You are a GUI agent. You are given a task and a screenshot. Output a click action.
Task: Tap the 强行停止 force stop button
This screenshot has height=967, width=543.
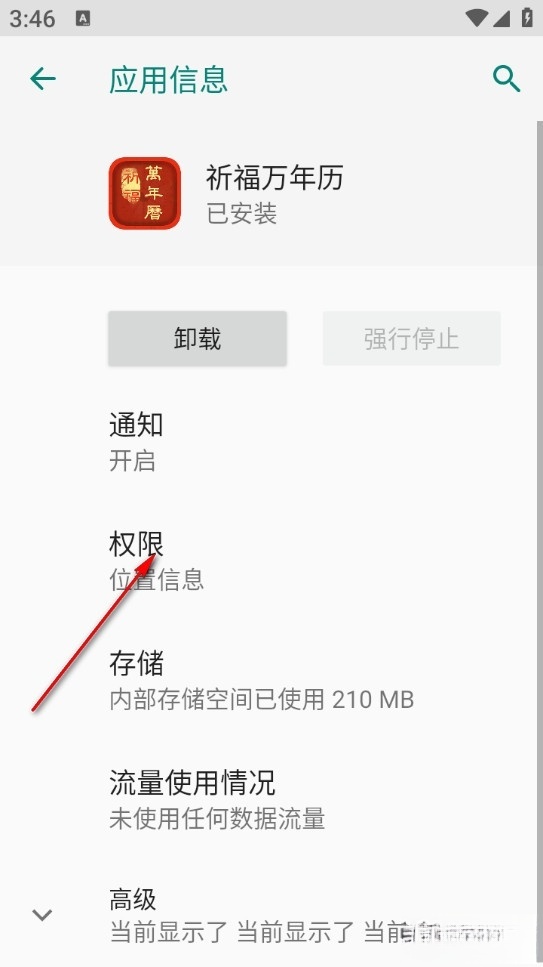tap(412, 339)
